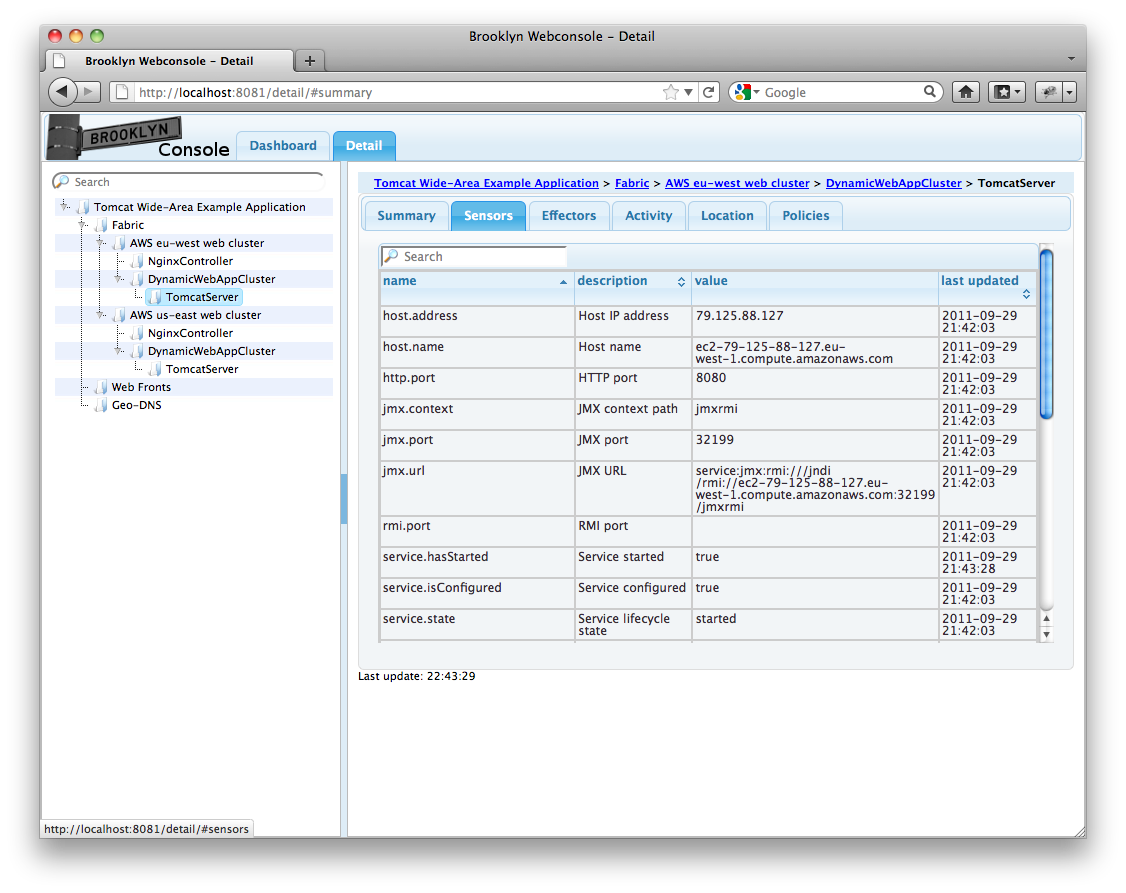Follow the DynamicWebAppCluster breadcrumb link
Screen dimensions: 1126x893
coord(893,183)
